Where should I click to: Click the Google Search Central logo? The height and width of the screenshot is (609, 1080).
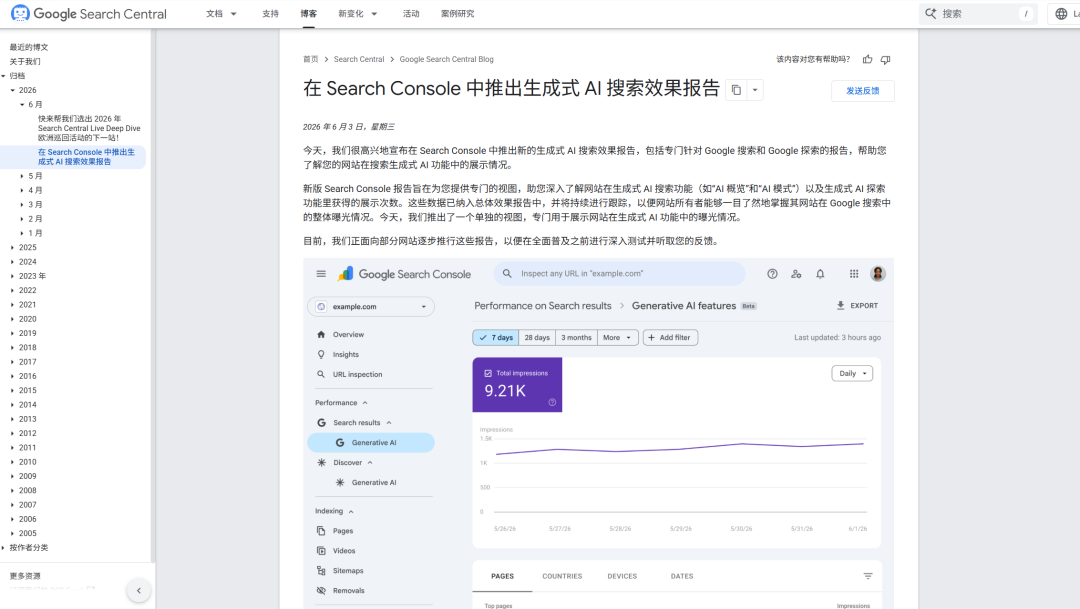[89, 14]
